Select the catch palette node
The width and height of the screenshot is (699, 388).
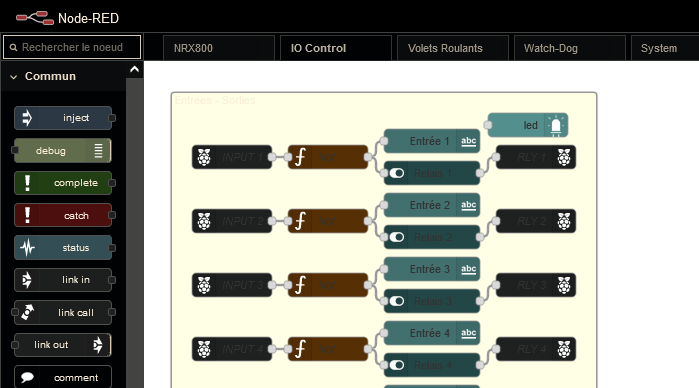point(63,215)
